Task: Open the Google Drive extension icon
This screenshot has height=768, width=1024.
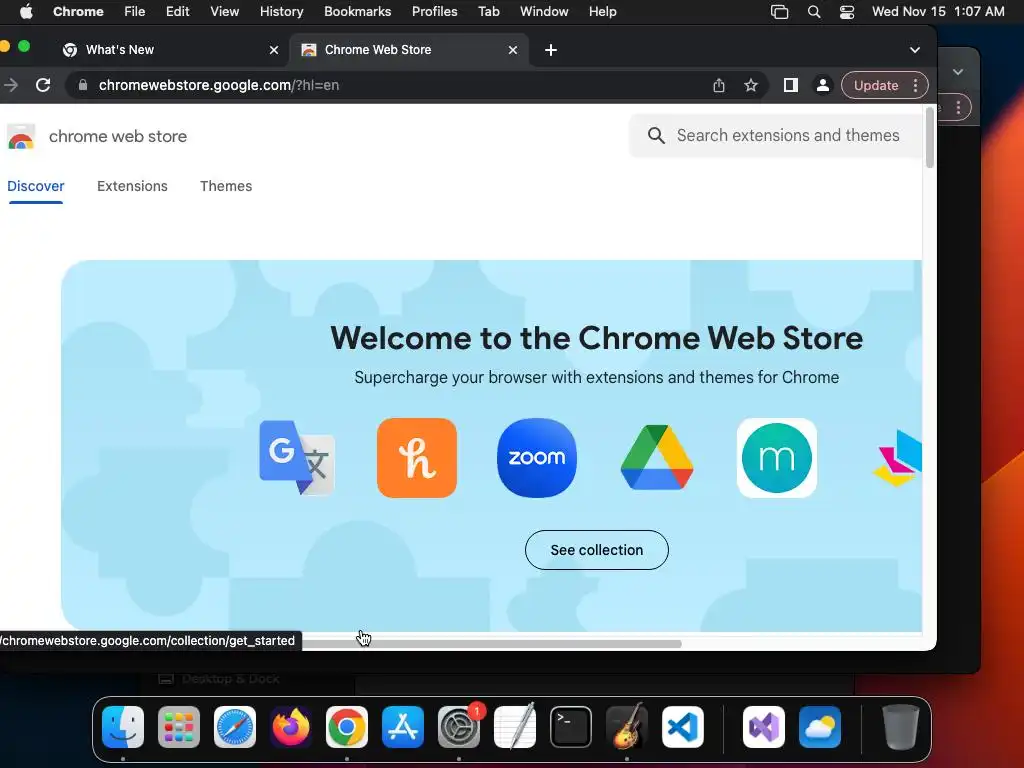Action: tap(657, 457)
